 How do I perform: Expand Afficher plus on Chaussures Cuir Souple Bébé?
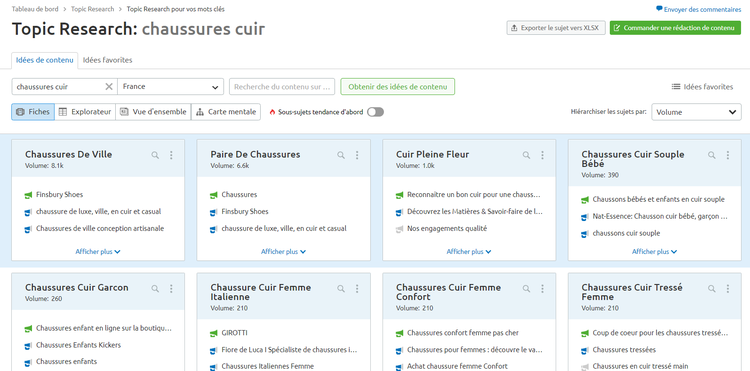coord(654,251)
